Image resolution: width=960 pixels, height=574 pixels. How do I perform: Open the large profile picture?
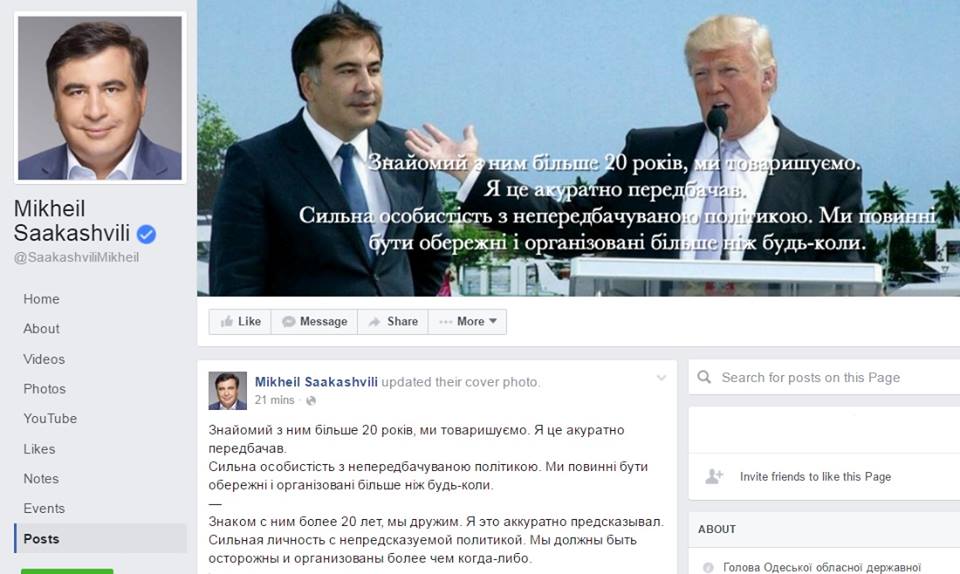[100, 98]
